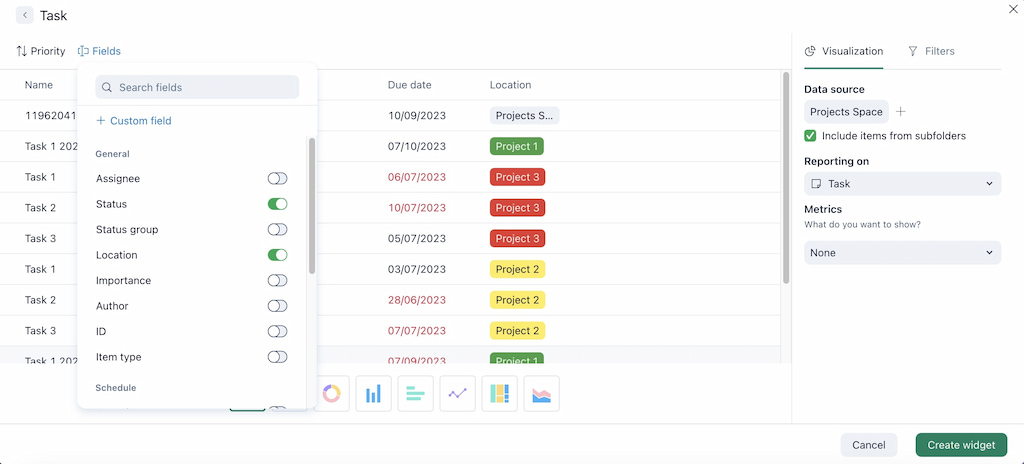Screen dimensions: 1024x464
Task: Click the red Project 3 tag dated 10/07/2023
Action: coord(517,208)
